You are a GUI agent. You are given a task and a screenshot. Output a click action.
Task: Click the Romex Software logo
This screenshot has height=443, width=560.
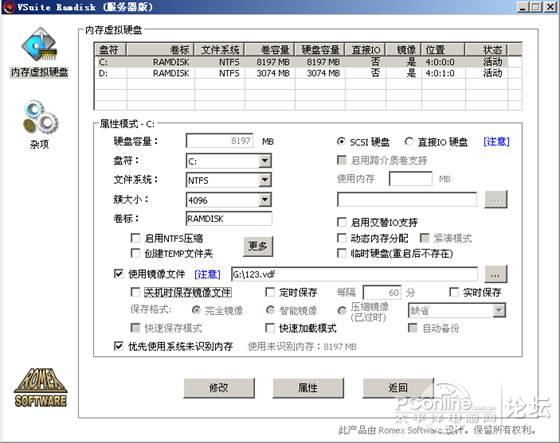(40, 387)
